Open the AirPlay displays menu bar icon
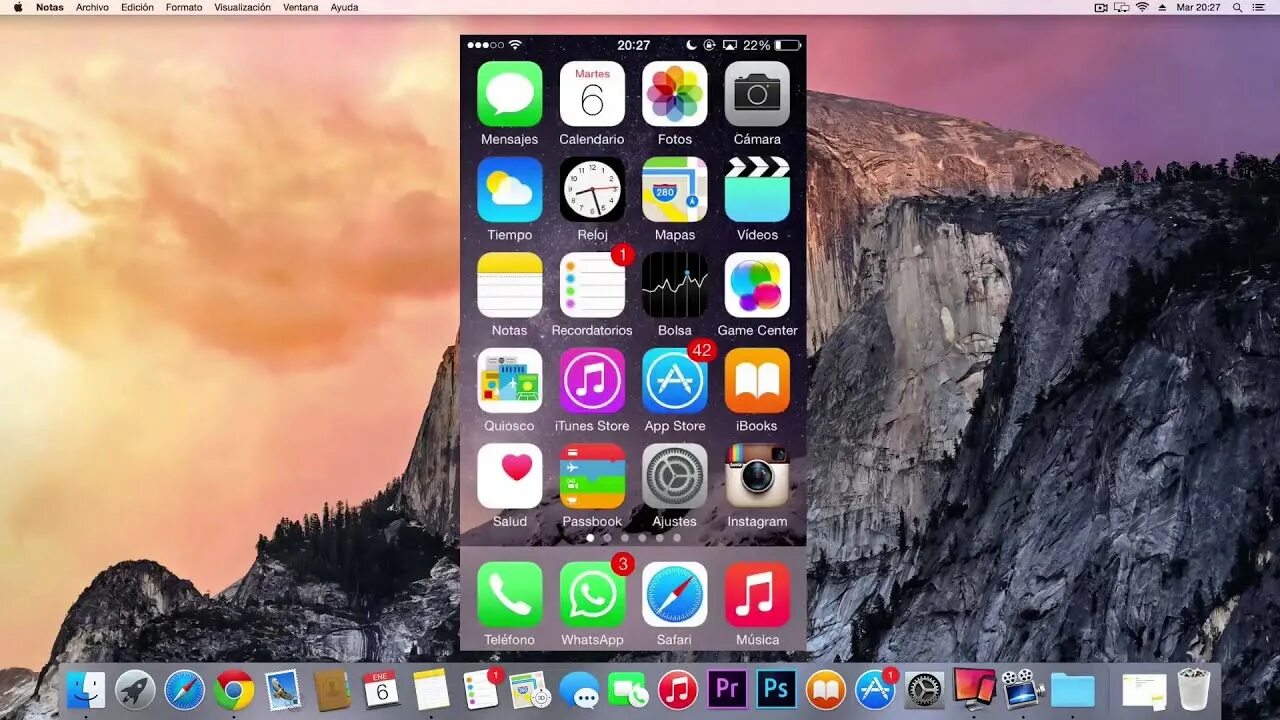The width and height of the screenshot is (1280, 720). (1121, 7)
